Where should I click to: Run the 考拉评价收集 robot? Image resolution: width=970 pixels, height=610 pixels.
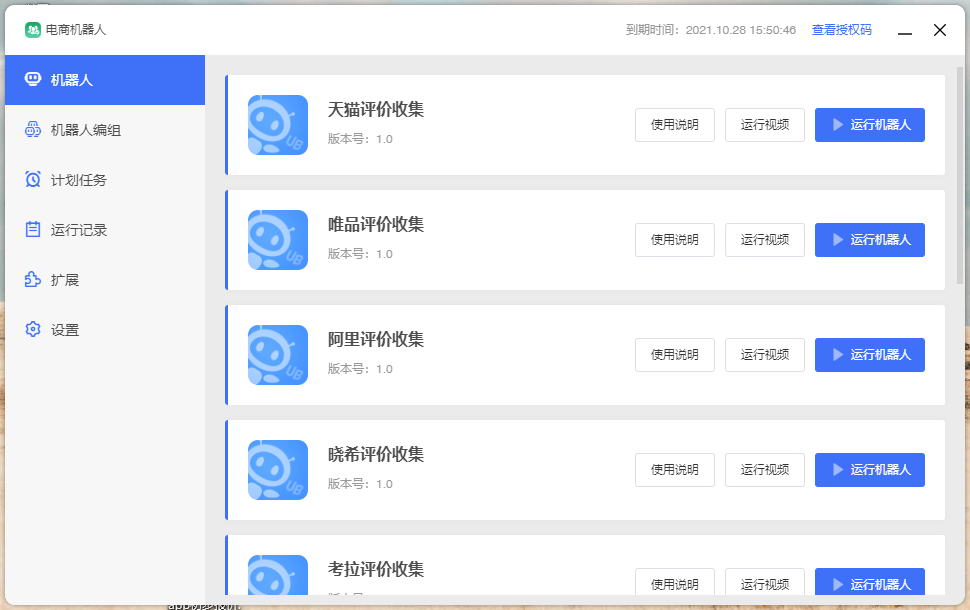870,582
